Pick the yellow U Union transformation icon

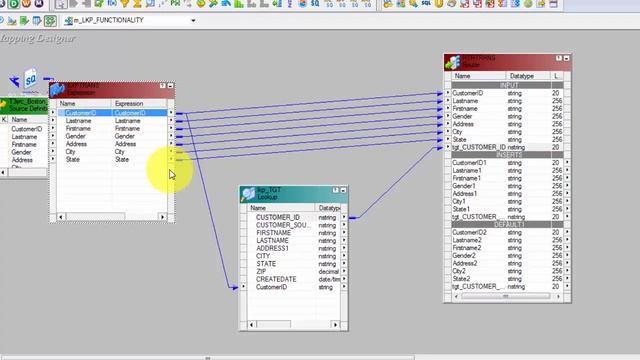pyautogui.click(x=439, y=4)
